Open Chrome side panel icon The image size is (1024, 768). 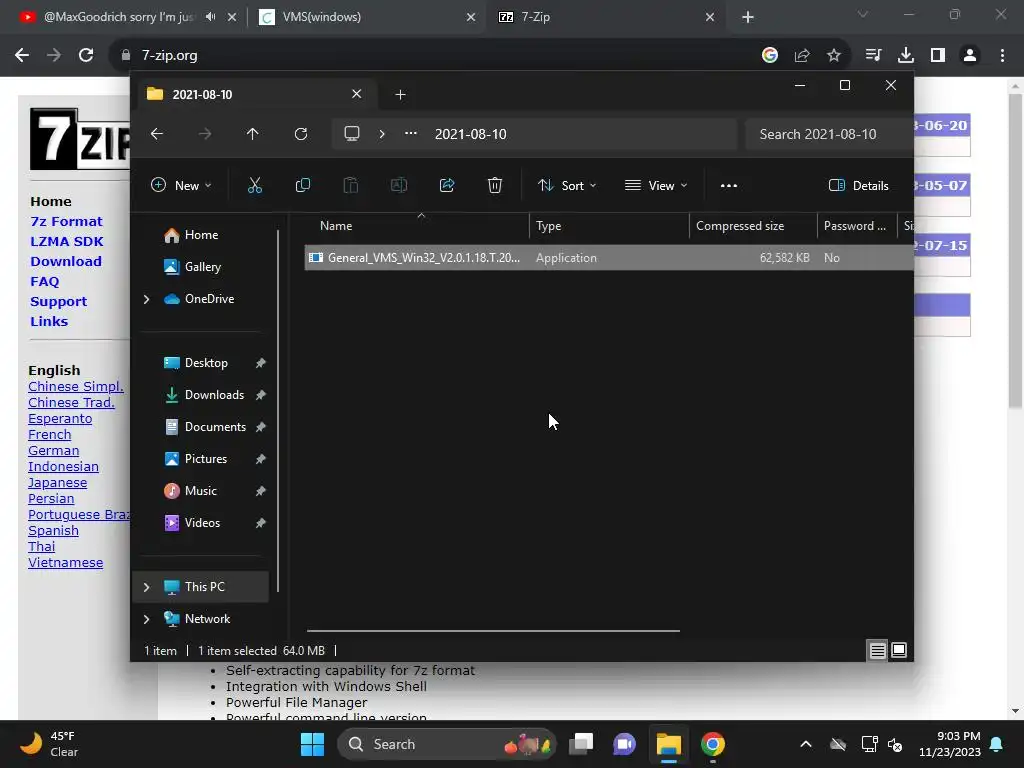(x=938, y=55)
